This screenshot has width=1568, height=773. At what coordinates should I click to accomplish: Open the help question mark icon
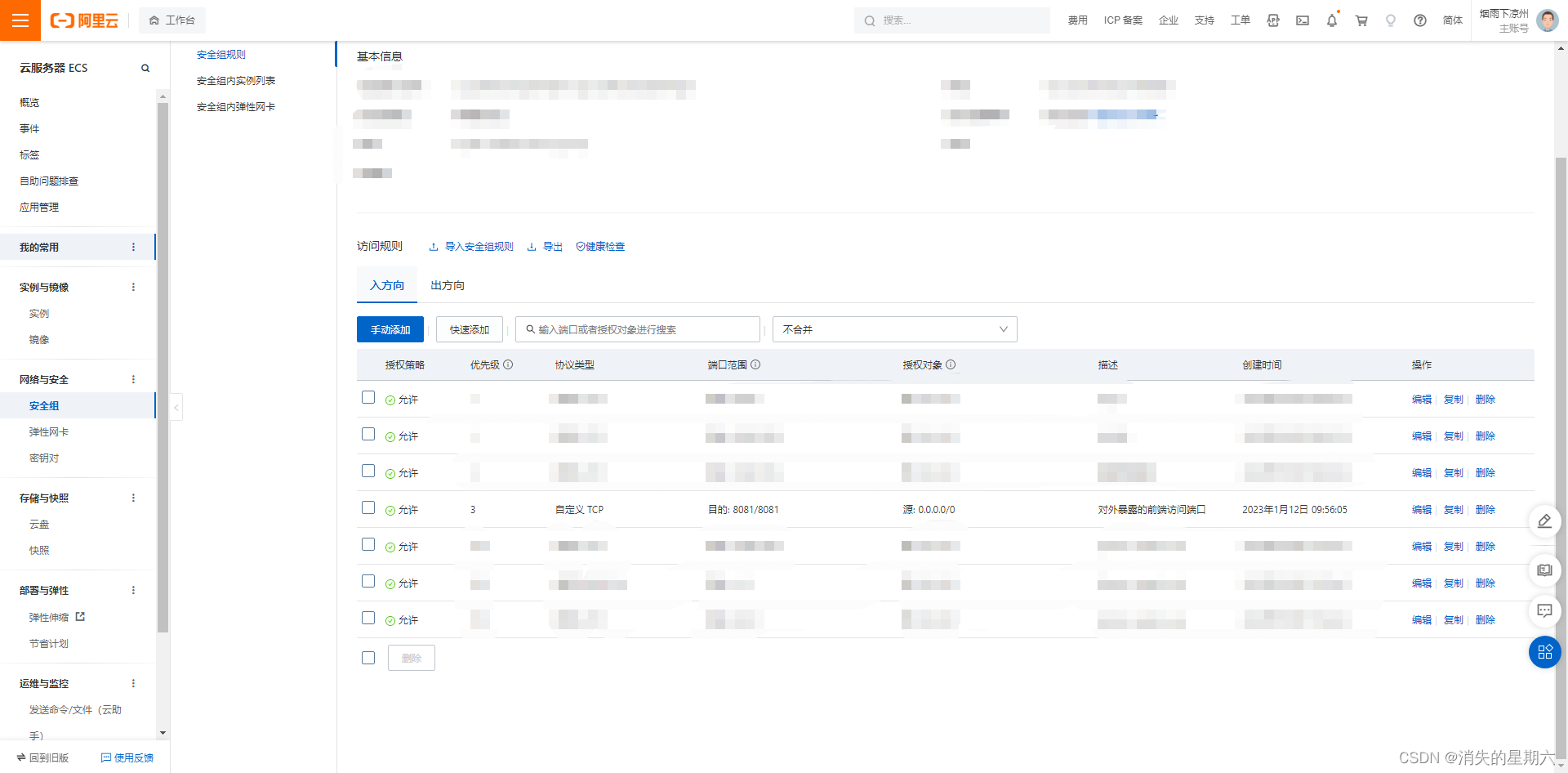(x=1420, y=20)
